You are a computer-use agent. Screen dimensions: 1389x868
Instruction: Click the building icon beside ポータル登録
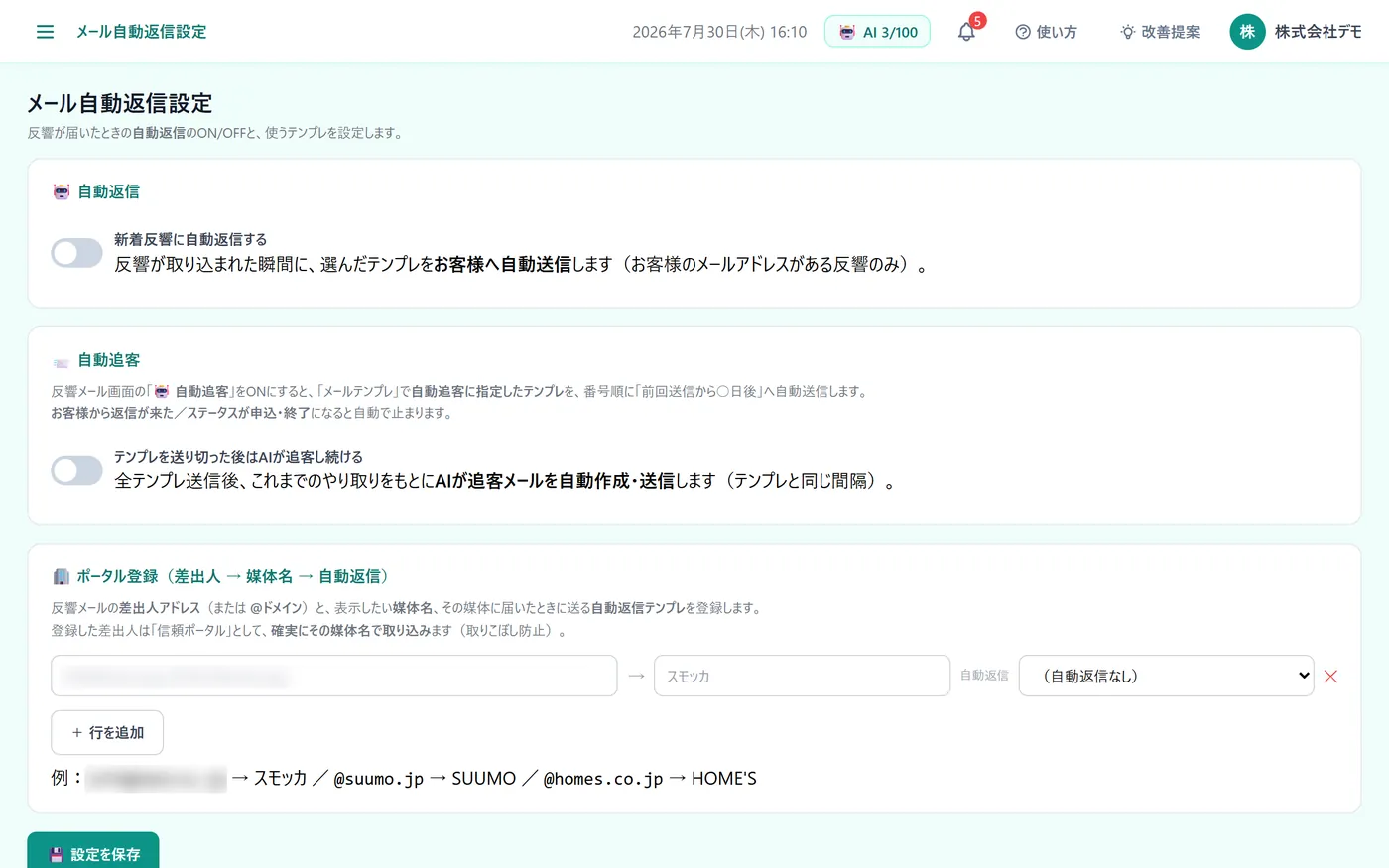[62, 576]
